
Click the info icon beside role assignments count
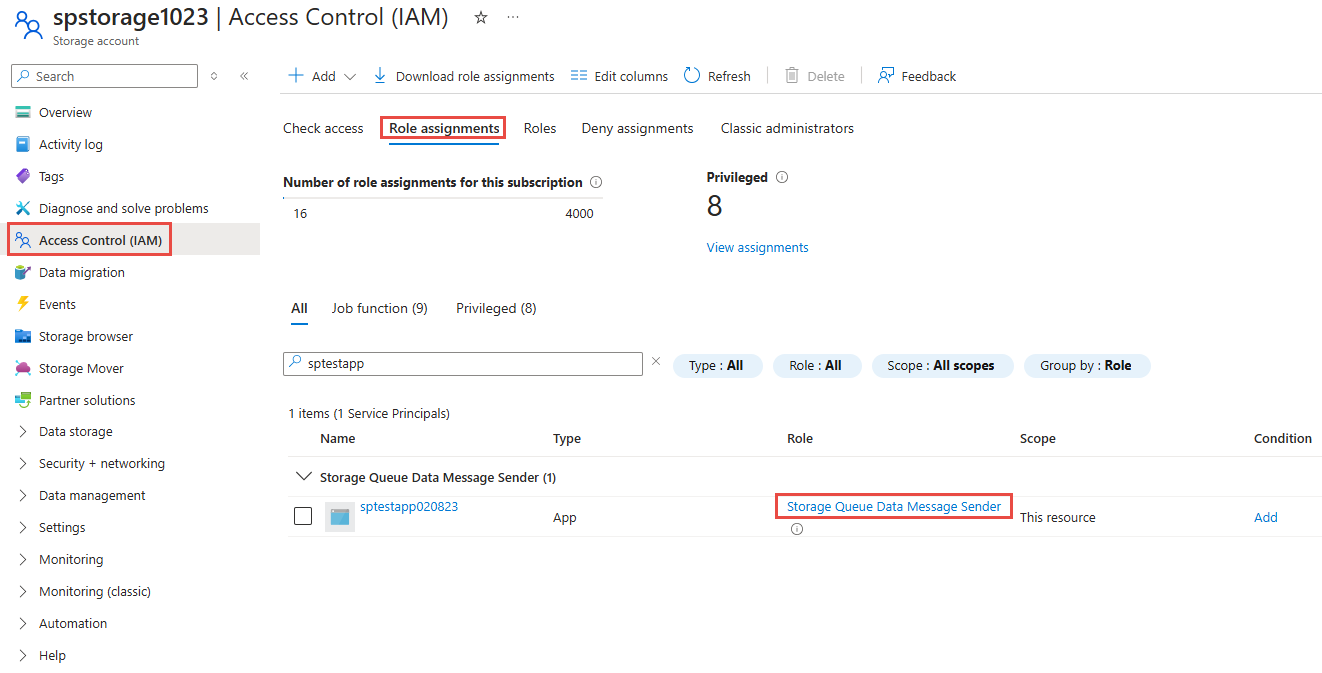(596, 182)
